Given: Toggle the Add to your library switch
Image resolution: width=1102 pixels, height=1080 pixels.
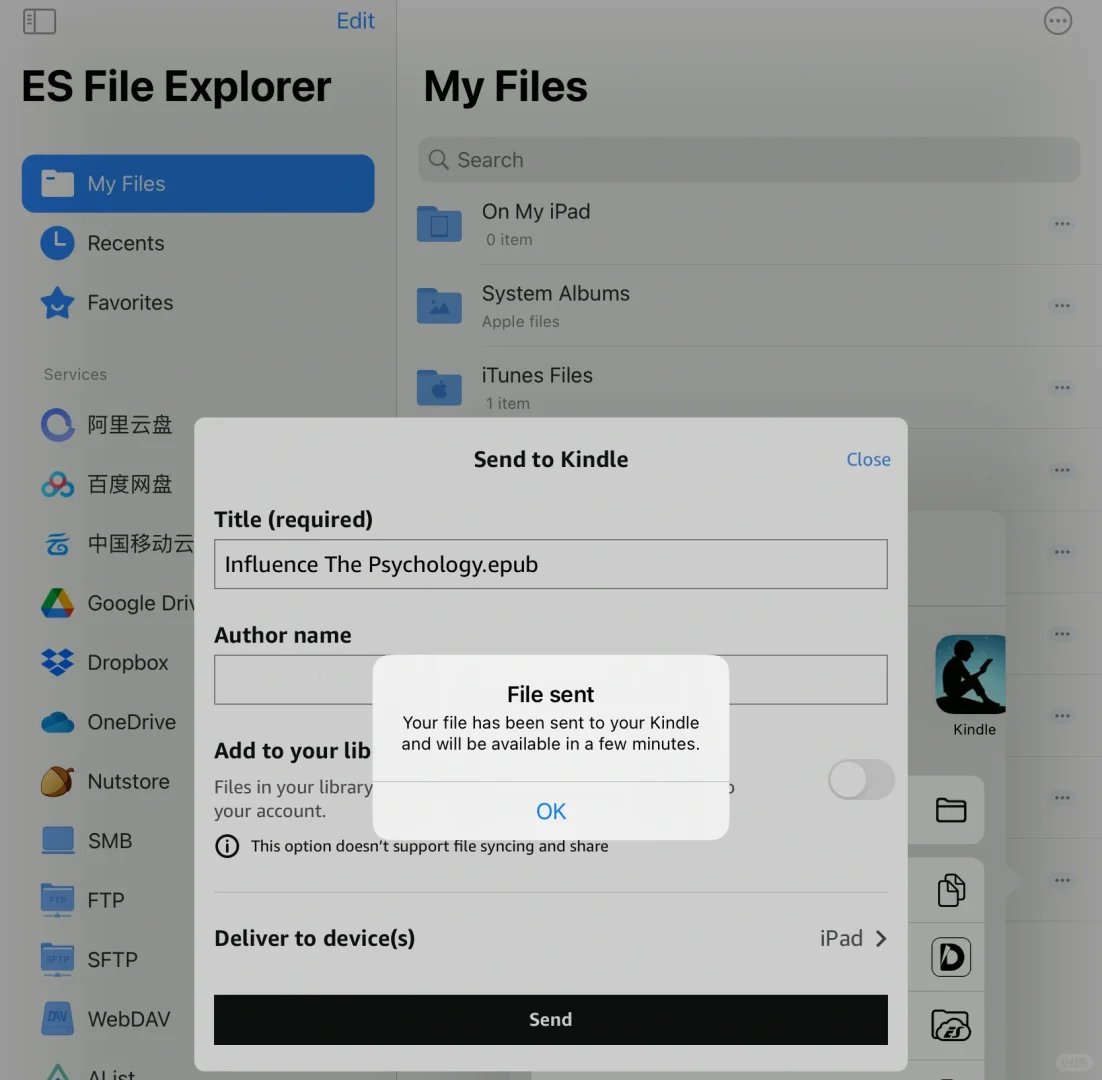Looking at the screenshot, I should point(861,779).
